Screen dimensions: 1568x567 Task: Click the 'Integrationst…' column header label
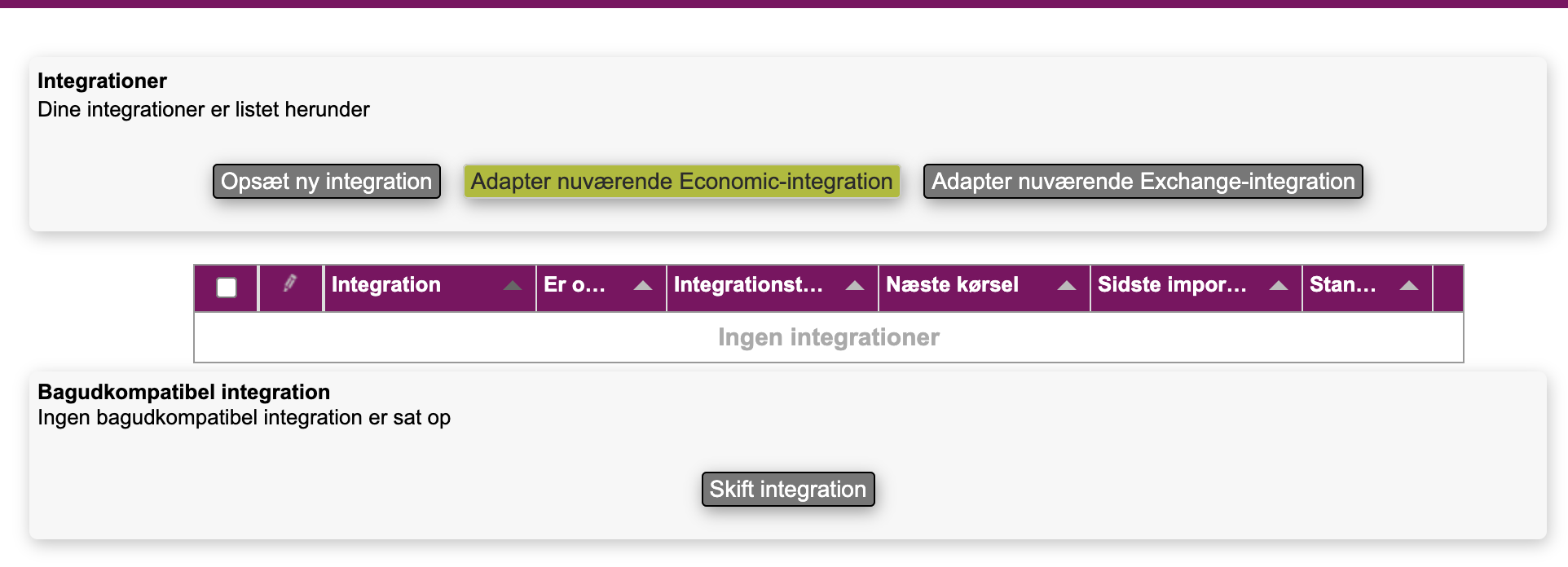tap(748, 285)
